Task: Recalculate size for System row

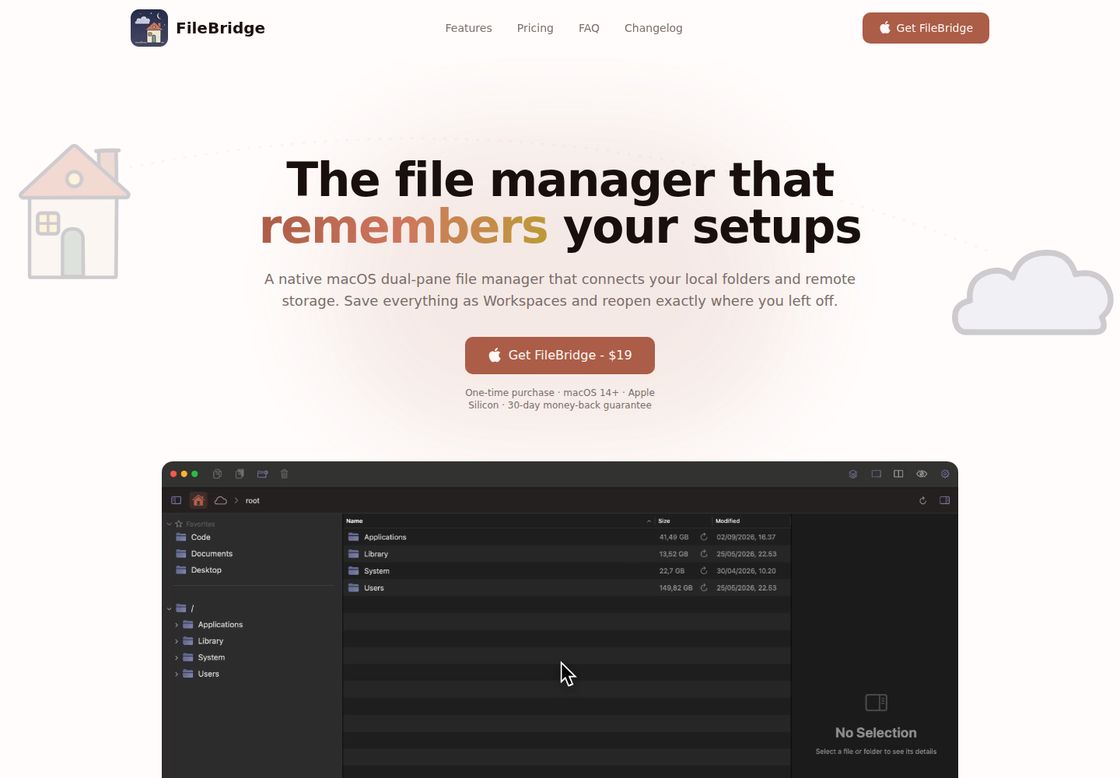Action: (704, 571)
